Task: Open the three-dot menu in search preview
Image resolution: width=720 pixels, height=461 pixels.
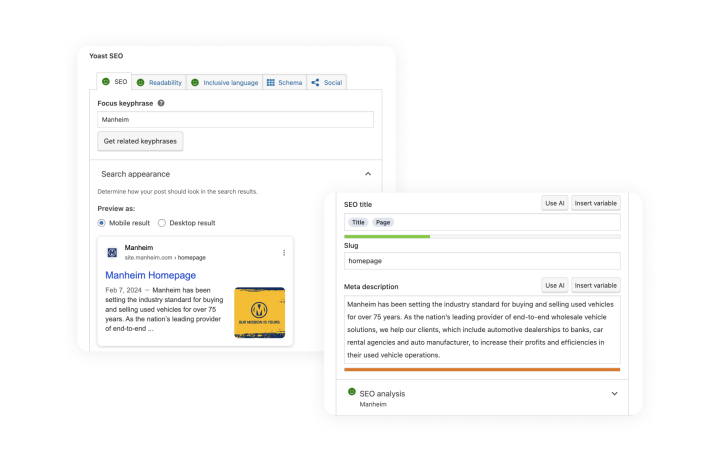Action: pyautogui.click(x=284, y=253)
